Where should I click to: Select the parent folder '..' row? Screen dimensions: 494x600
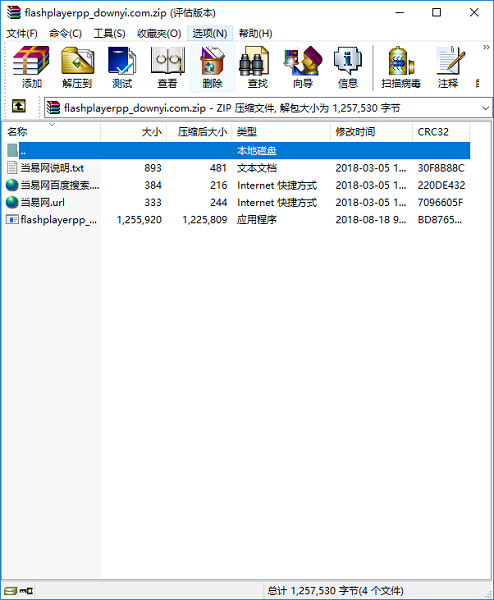click(x=238, y=151)
